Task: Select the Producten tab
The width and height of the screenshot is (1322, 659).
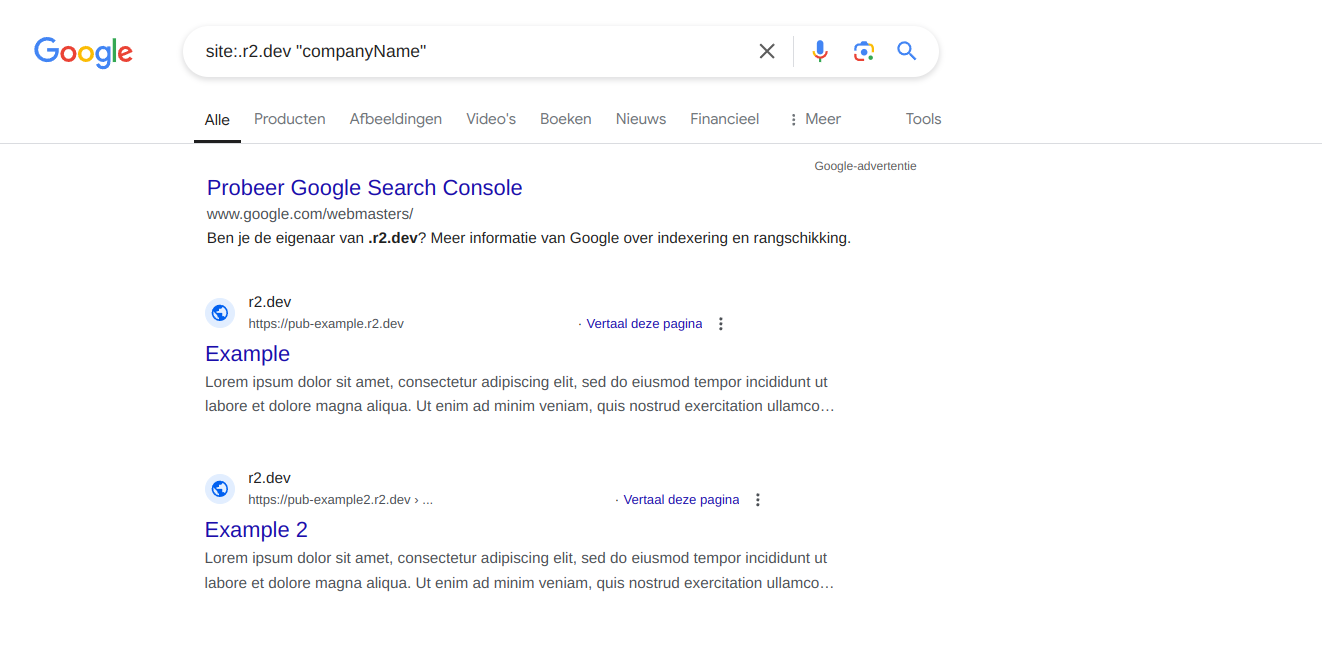Action: click(x=289, y=119)
